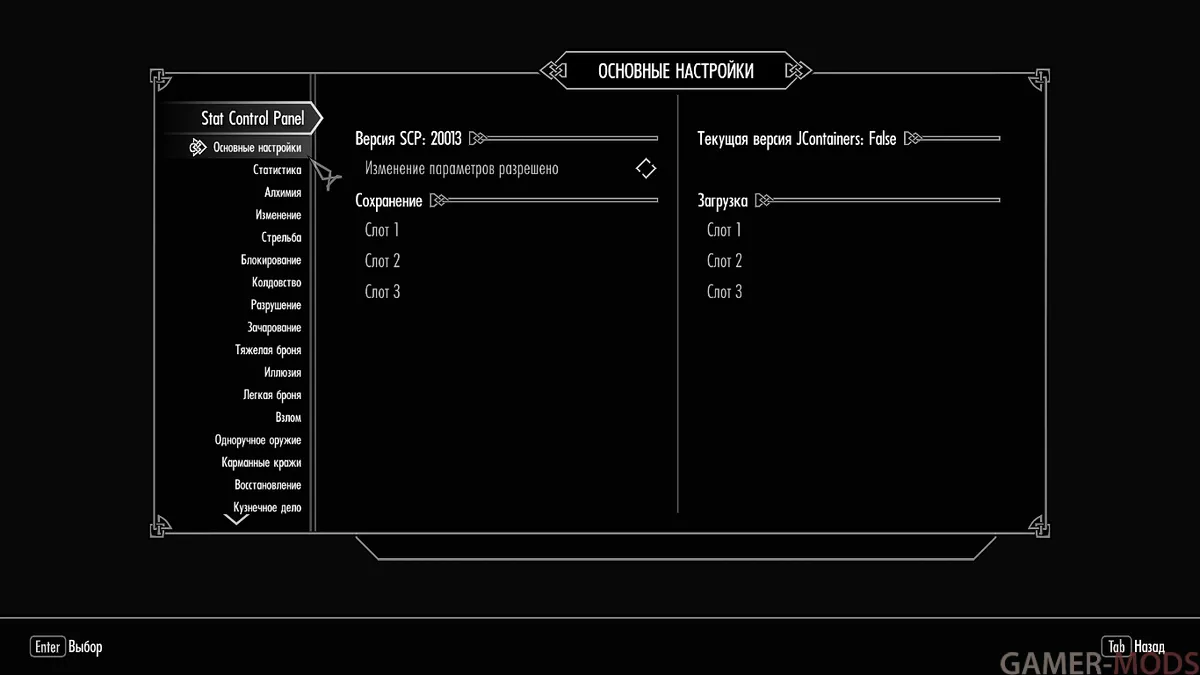Open the Иллюзия skill page
The image size is (1200, 675).
[x=283, y=373]
